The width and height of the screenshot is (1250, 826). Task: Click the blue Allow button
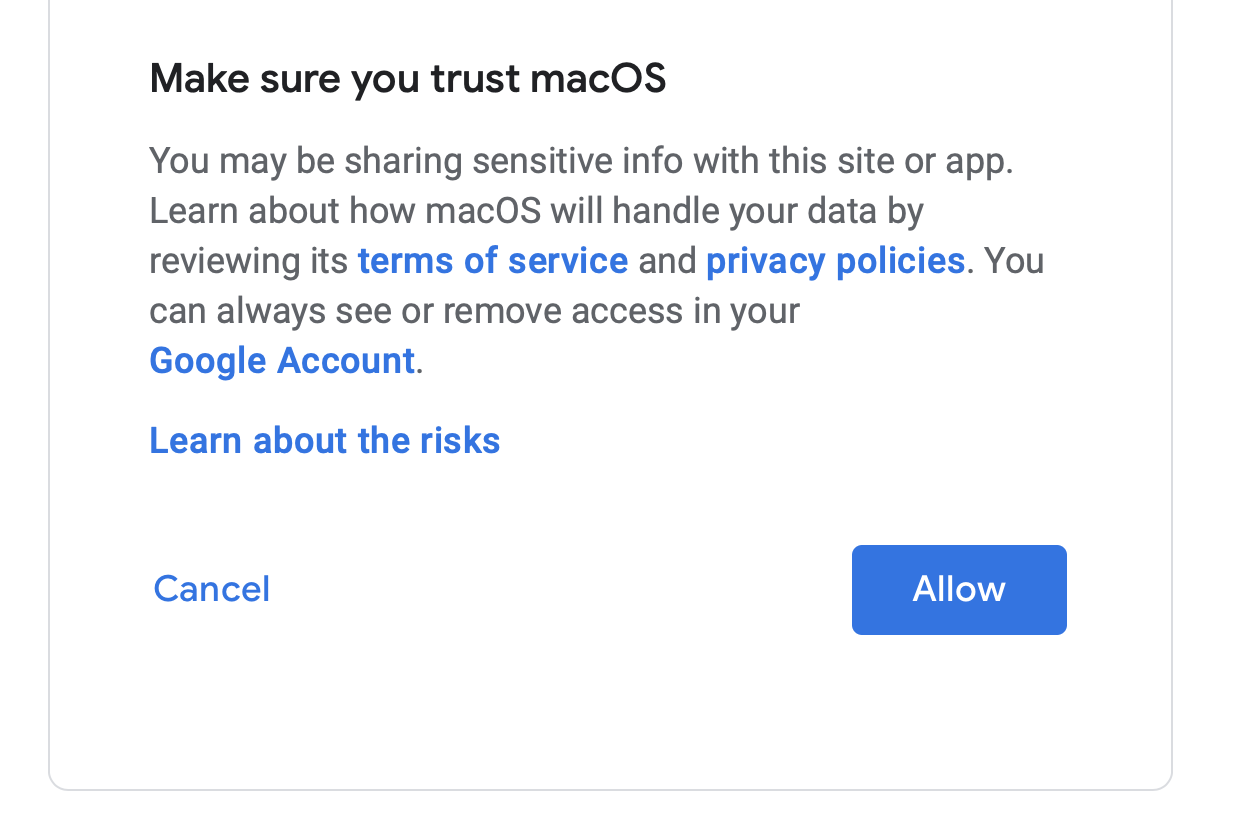[958, 589]
